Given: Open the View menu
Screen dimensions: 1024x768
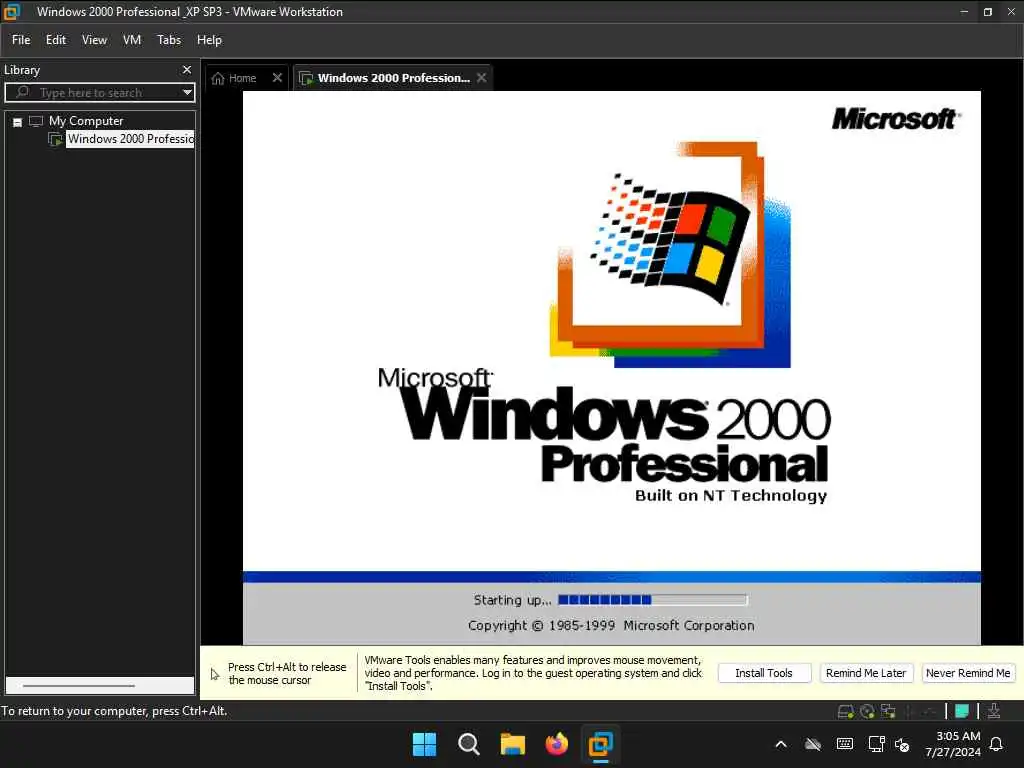Looking at the screenshot, I should (x=94, y=40).
